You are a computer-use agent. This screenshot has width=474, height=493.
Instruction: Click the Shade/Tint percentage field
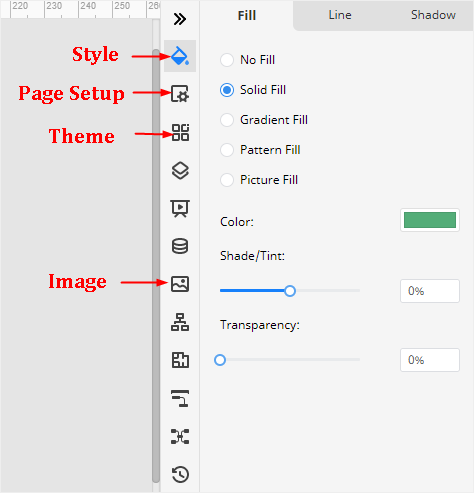pyautogui.click(x=430, y=291)
